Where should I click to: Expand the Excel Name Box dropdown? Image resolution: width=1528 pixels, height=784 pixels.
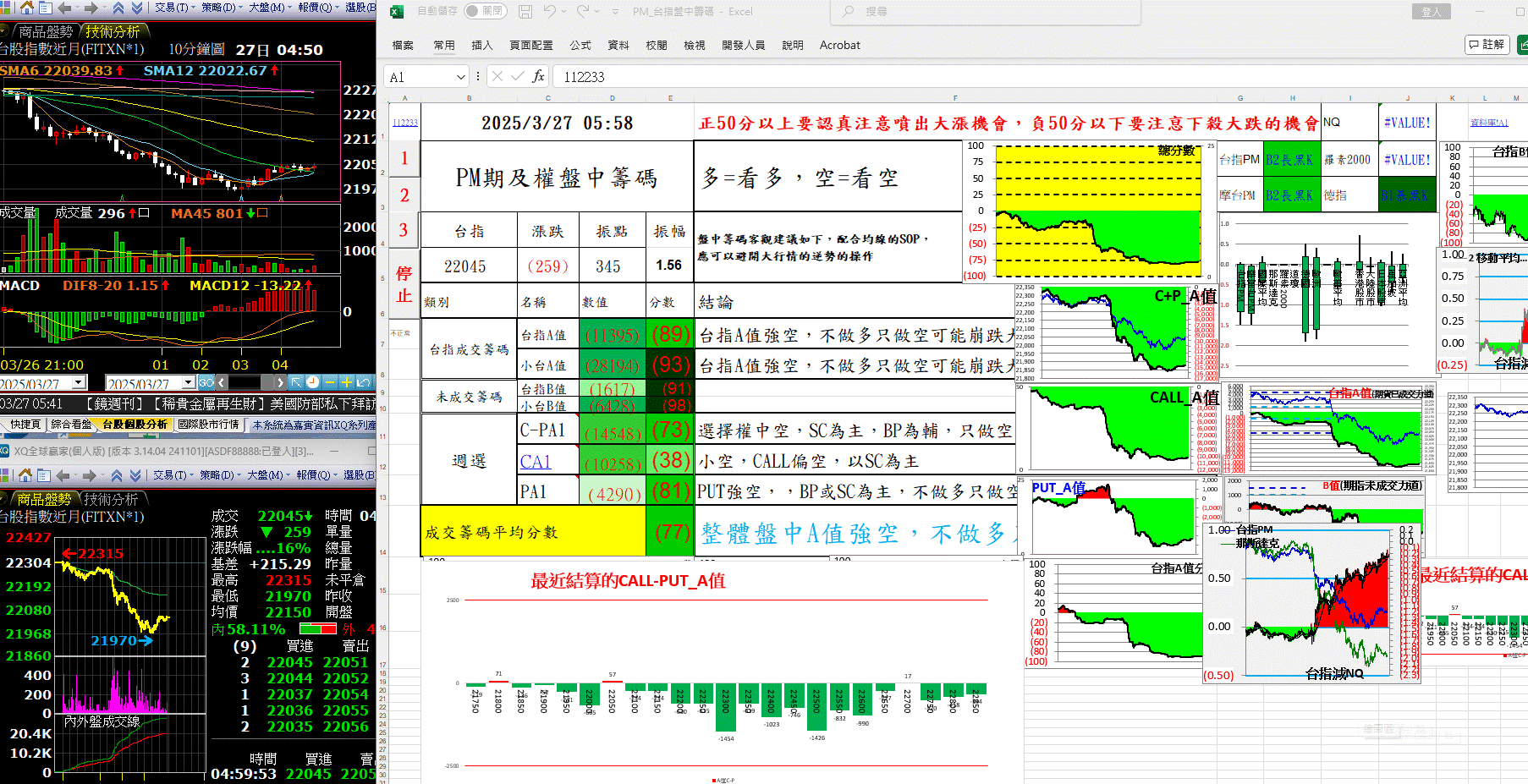point(461,77)
